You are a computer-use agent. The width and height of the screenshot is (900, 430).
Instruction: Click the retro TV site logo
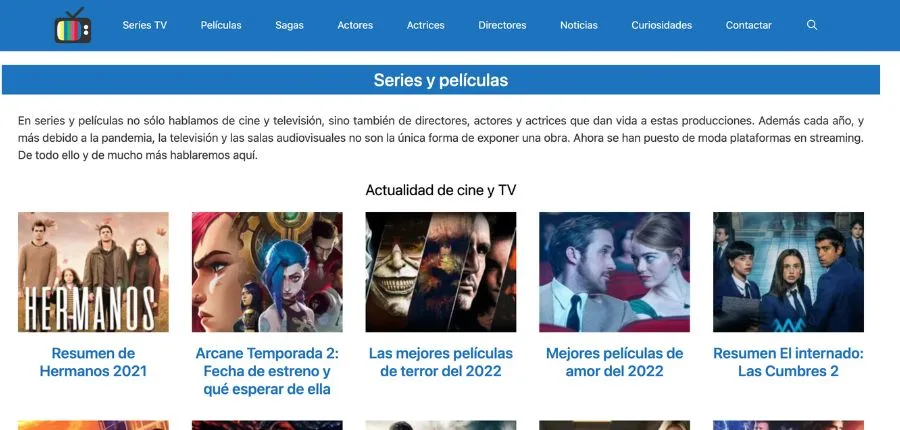click(73, 25)
